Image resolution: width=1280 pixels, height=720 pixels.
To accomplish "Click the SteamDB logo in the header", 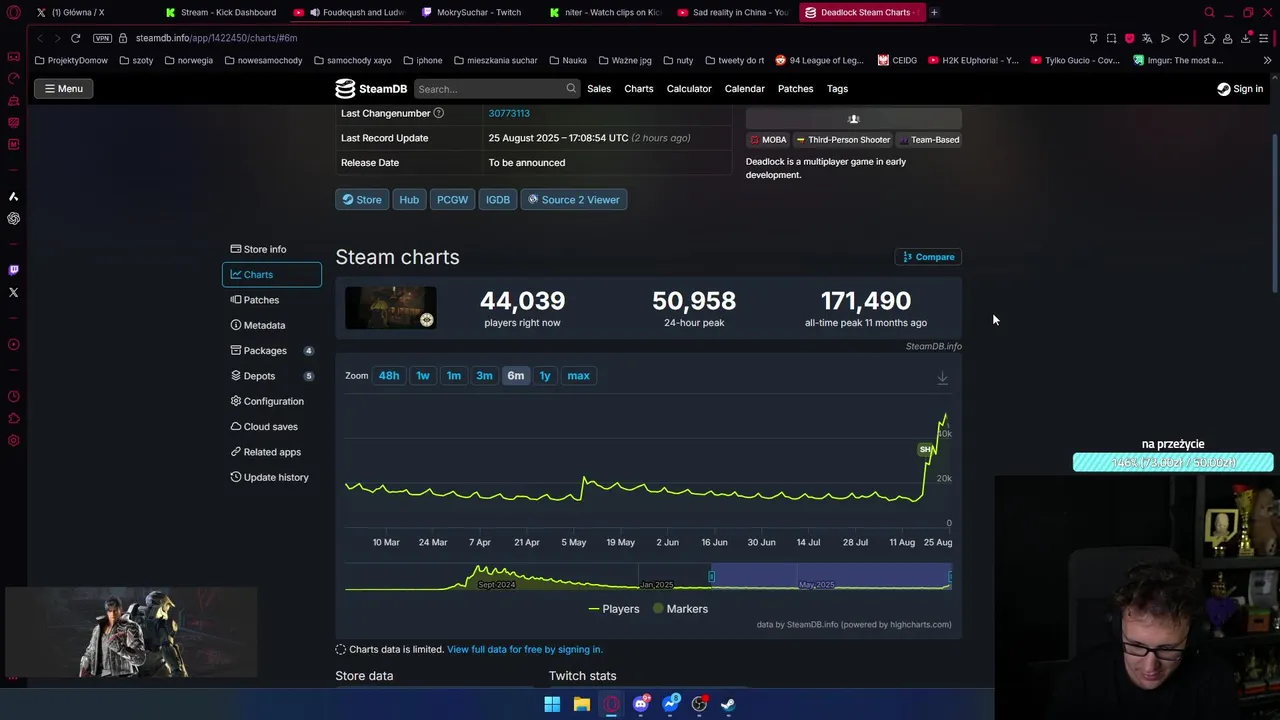I will pyautogui.click(x=371, y=89).
